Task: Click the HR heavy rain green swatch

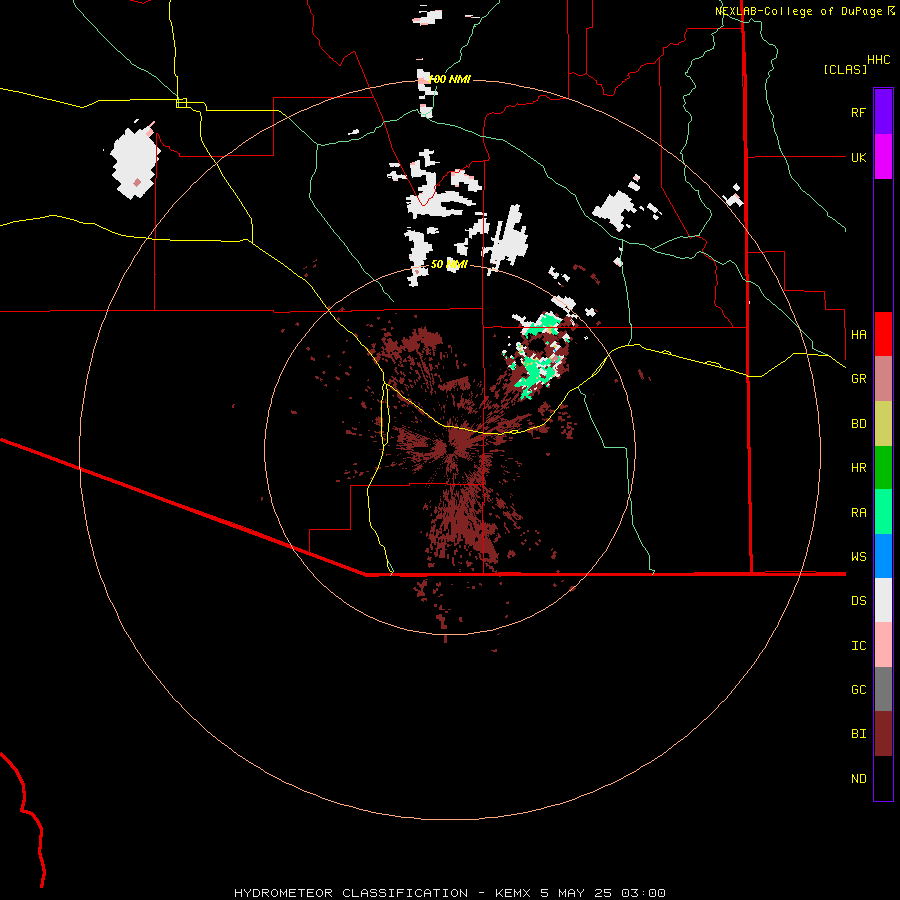Action: click(x=883, y=468)
